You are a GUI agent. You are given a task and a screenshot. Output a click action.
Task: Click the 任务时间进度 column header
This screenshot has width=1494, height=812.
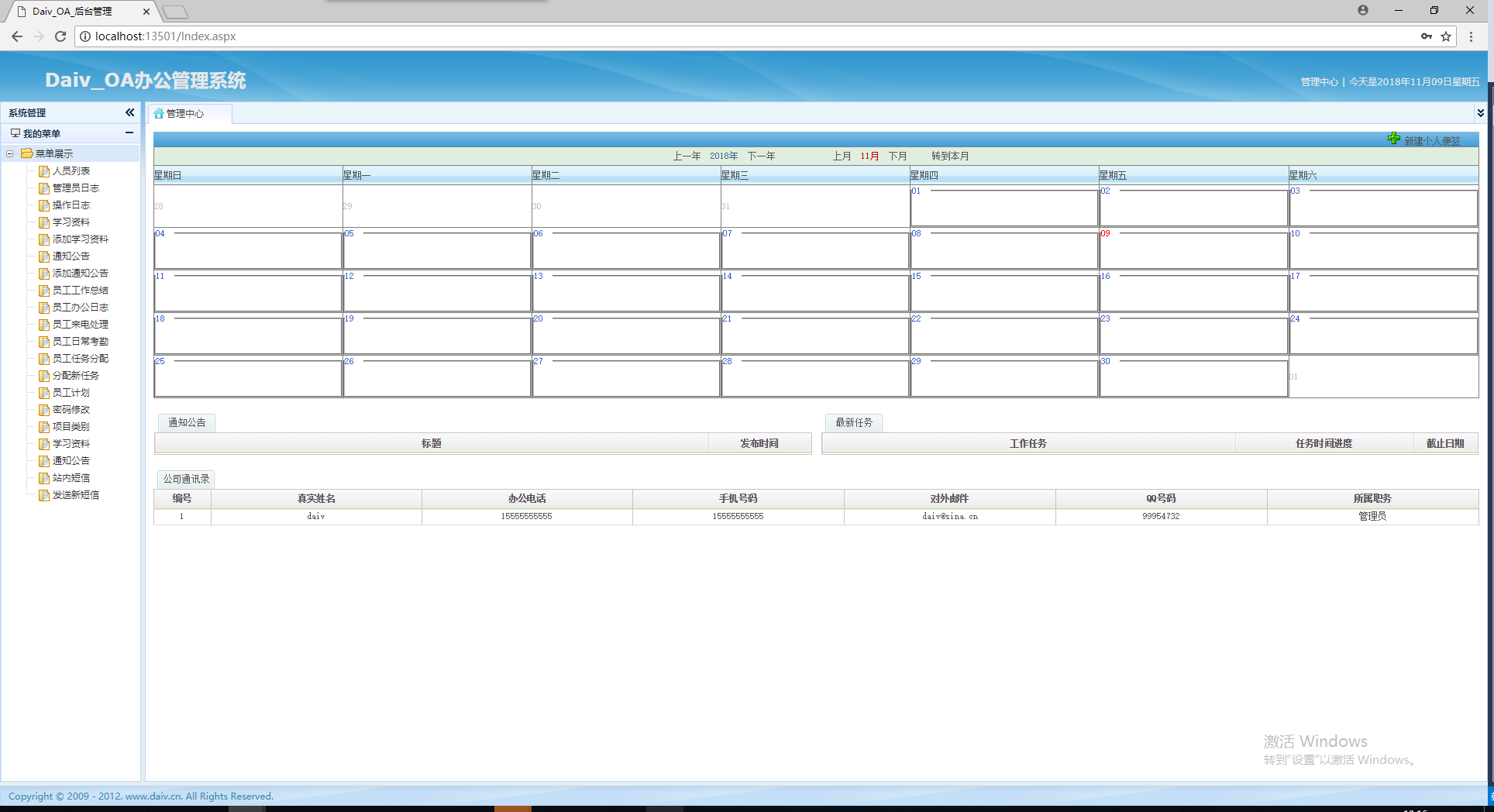(1324, 443)
